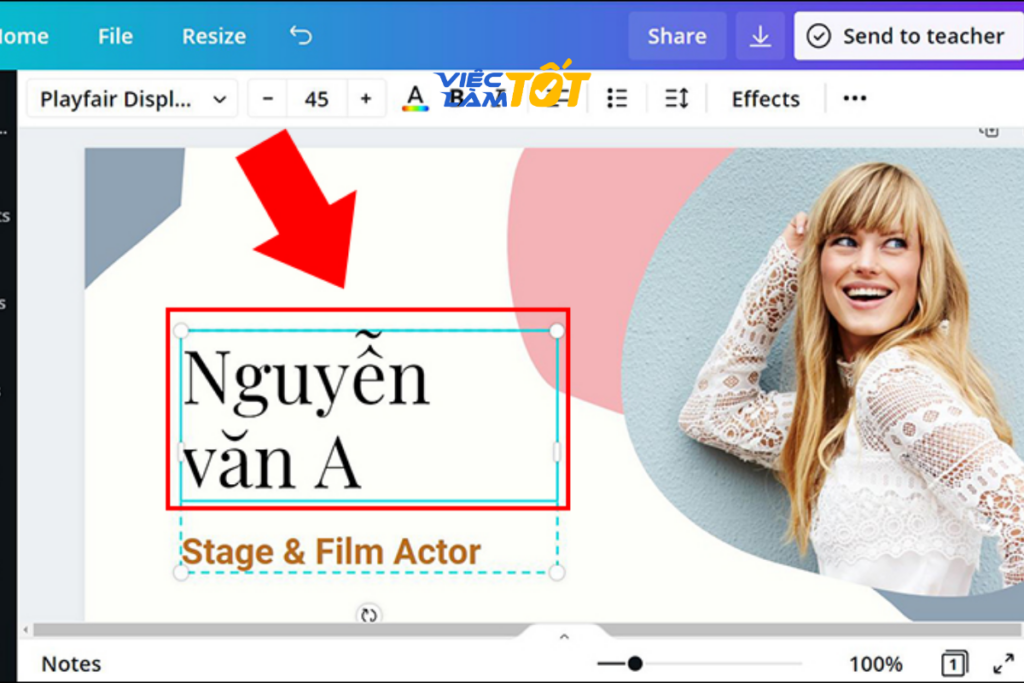Open the File menu
Screen dimensions: 1024x683
coord(115,36)
